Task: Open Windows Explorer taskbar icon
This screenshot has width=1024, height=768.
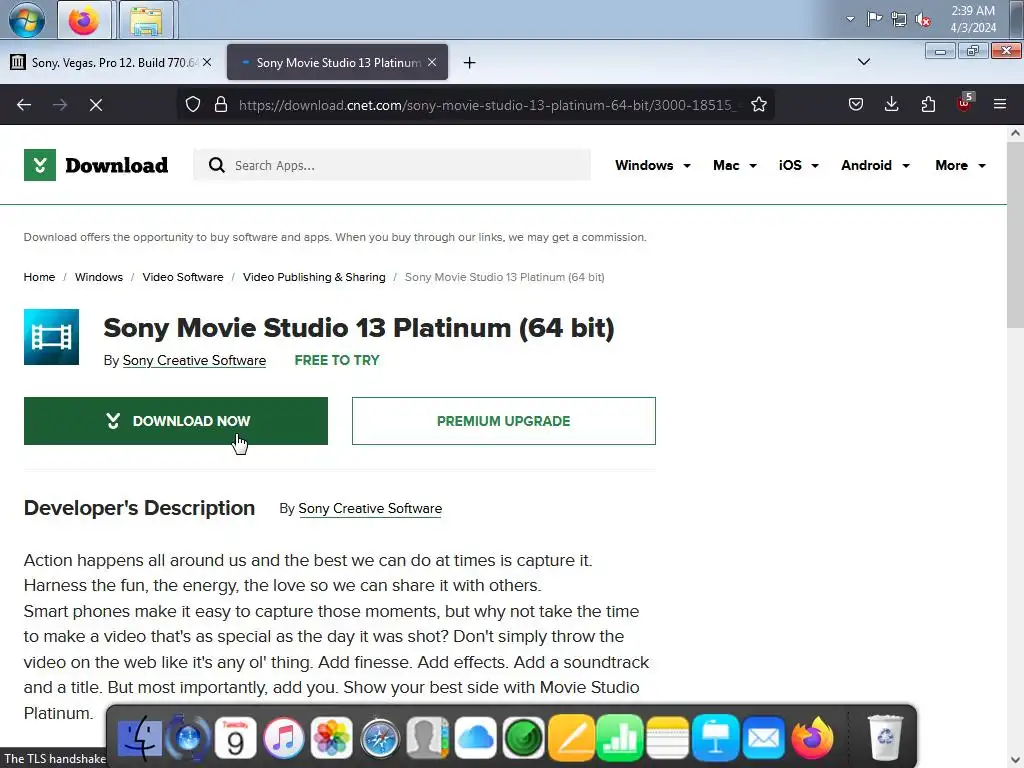Action: coord(146,20)
